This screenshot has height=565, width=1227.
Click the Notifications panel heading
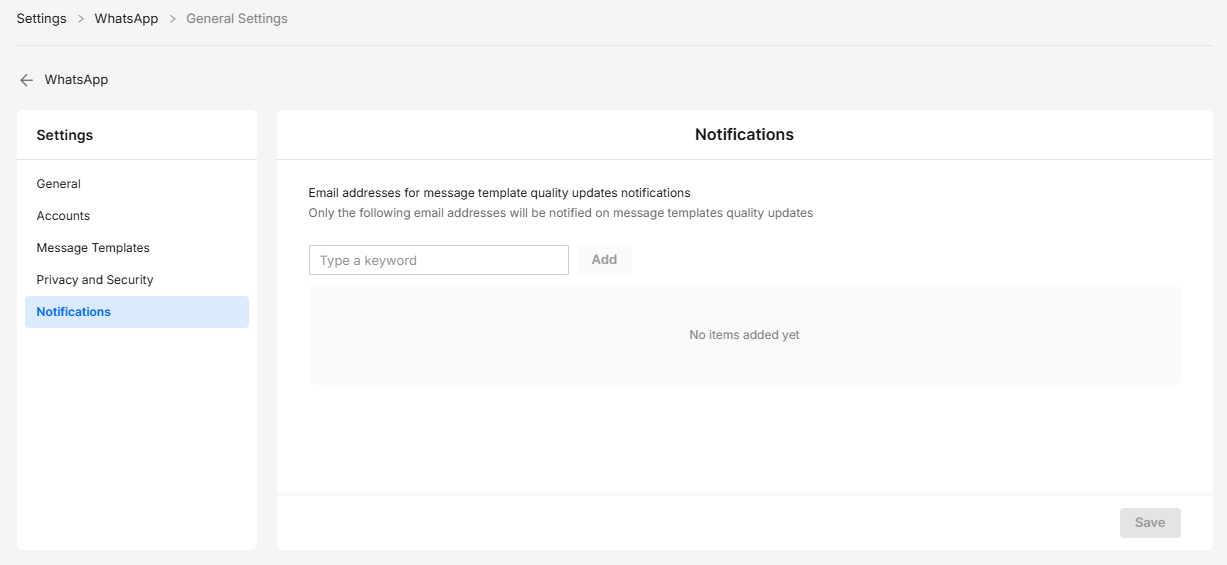744,134
